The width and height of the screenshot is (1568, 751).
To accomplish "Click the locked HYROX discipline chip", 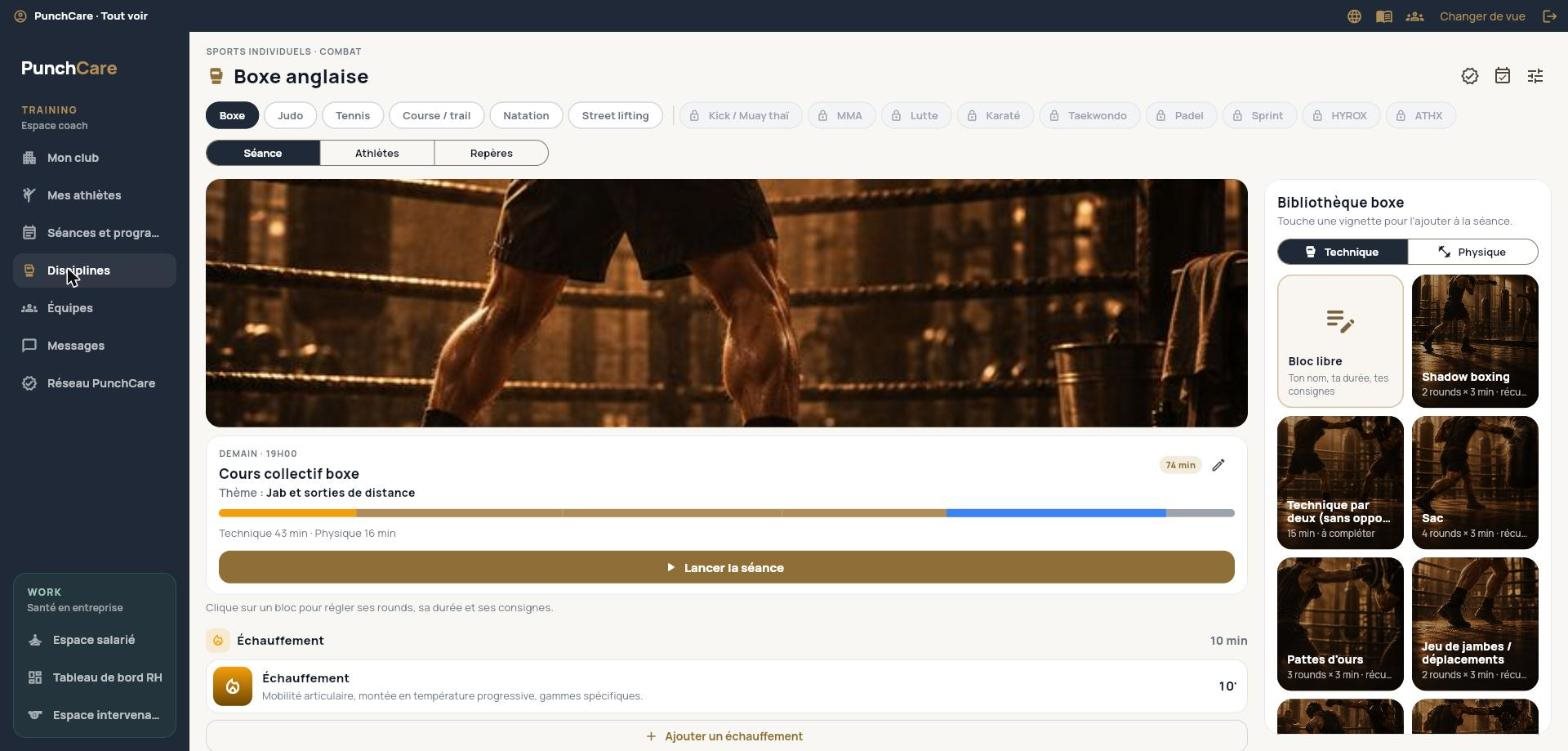I will point(1340,116).
